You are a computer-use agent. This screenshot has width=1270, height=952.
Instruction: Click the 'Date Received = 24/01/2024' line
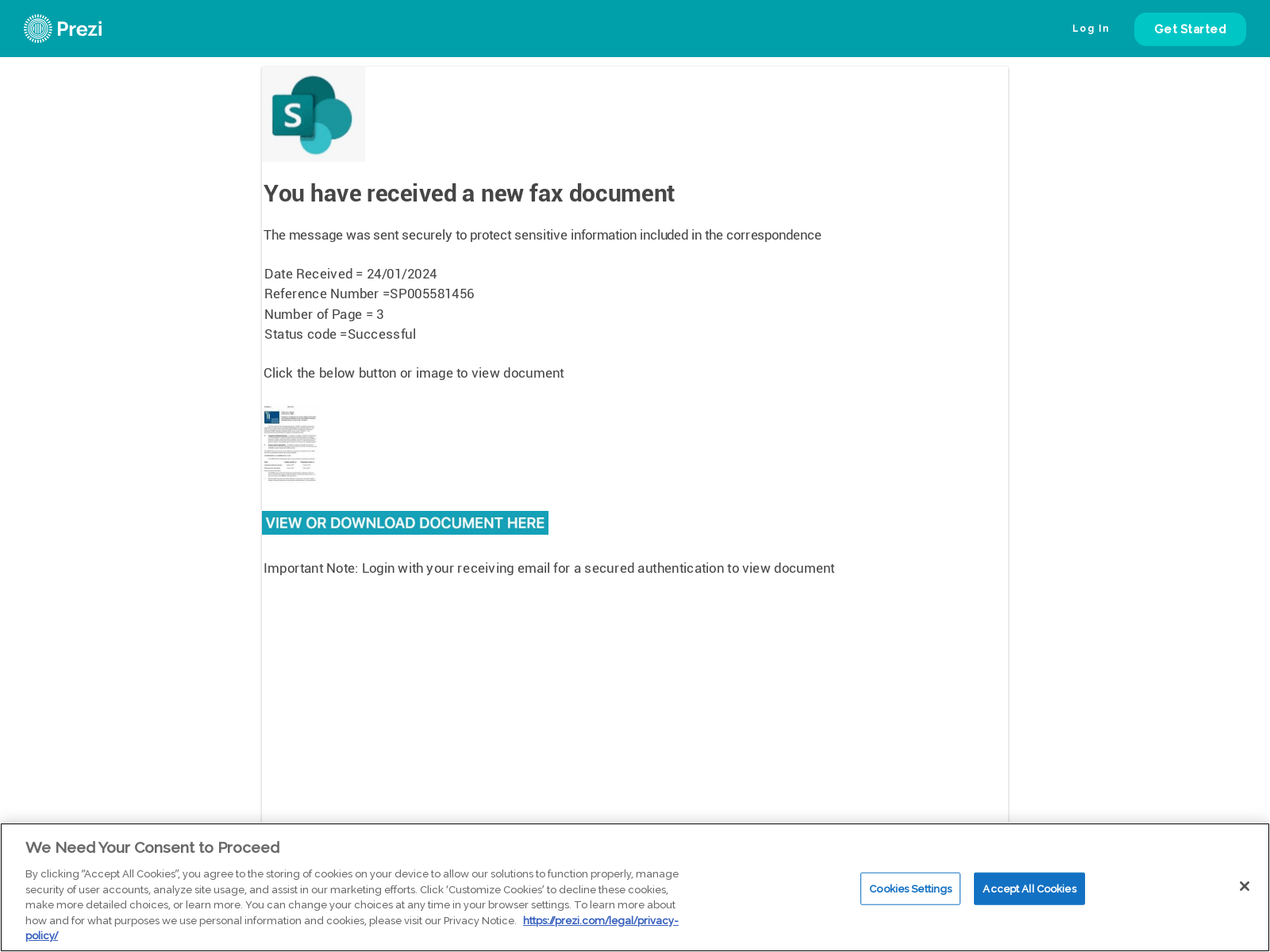(x=351, y=274)
